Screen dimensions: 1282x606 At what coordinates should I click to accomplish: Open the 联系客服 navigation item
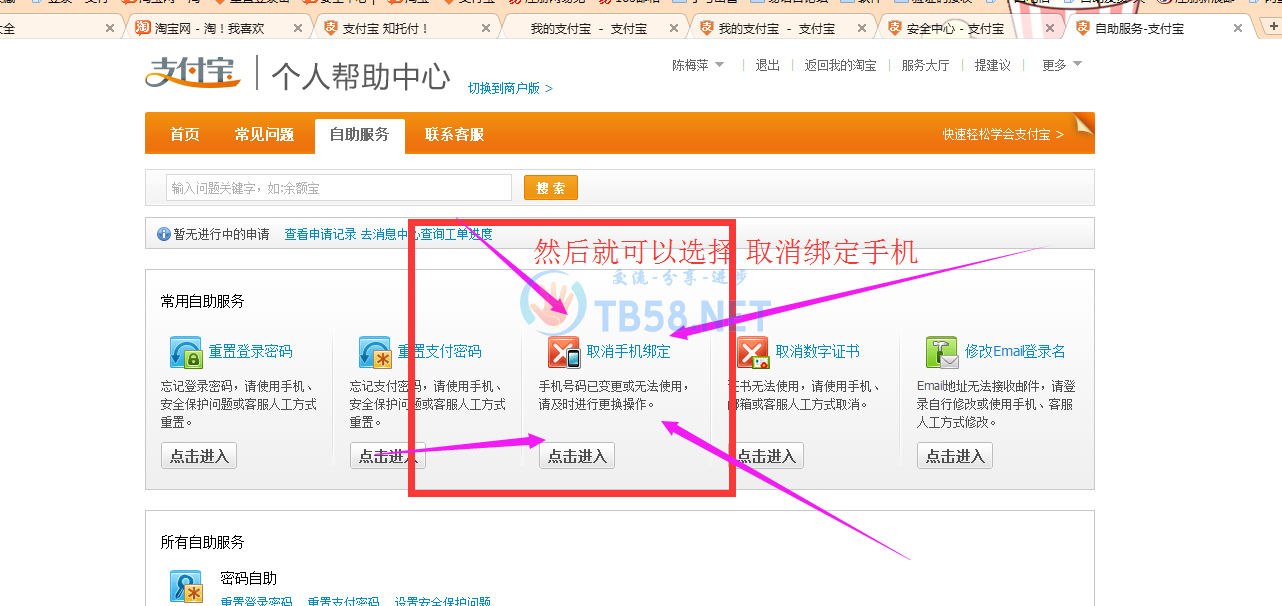click(454, 135)
